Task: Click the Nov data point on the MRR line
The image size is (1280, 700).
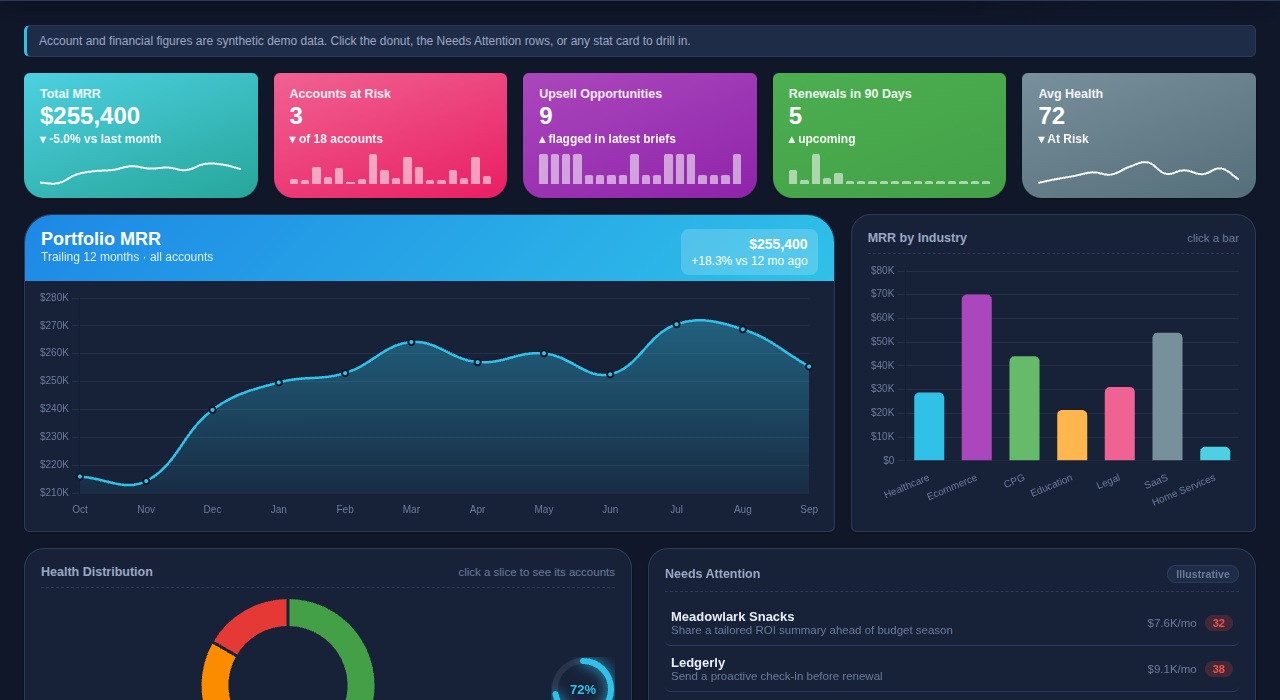Action: (146, 481)
